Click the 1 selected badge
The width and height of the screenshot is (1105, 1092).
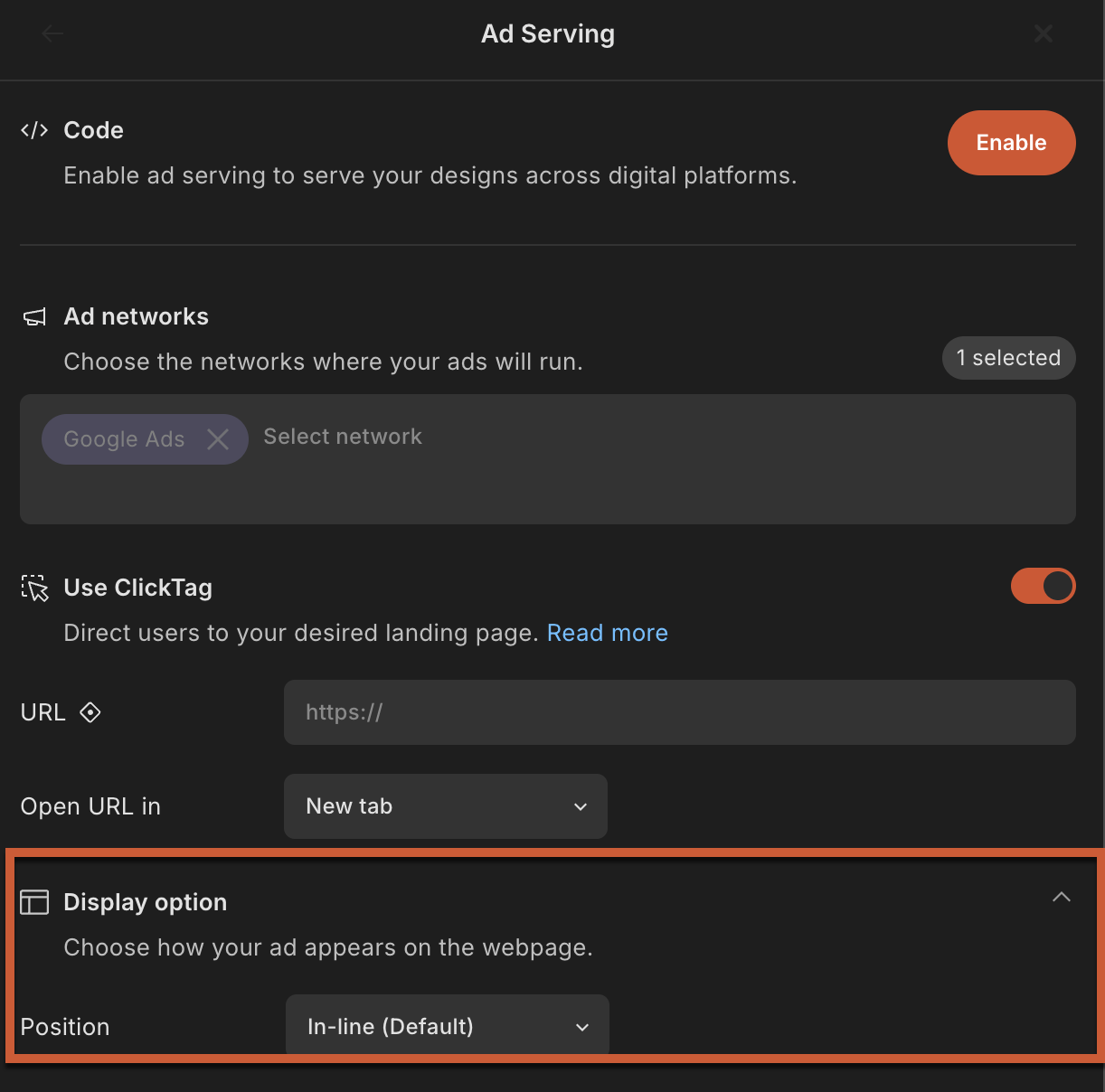click(x=1008, y=358)
